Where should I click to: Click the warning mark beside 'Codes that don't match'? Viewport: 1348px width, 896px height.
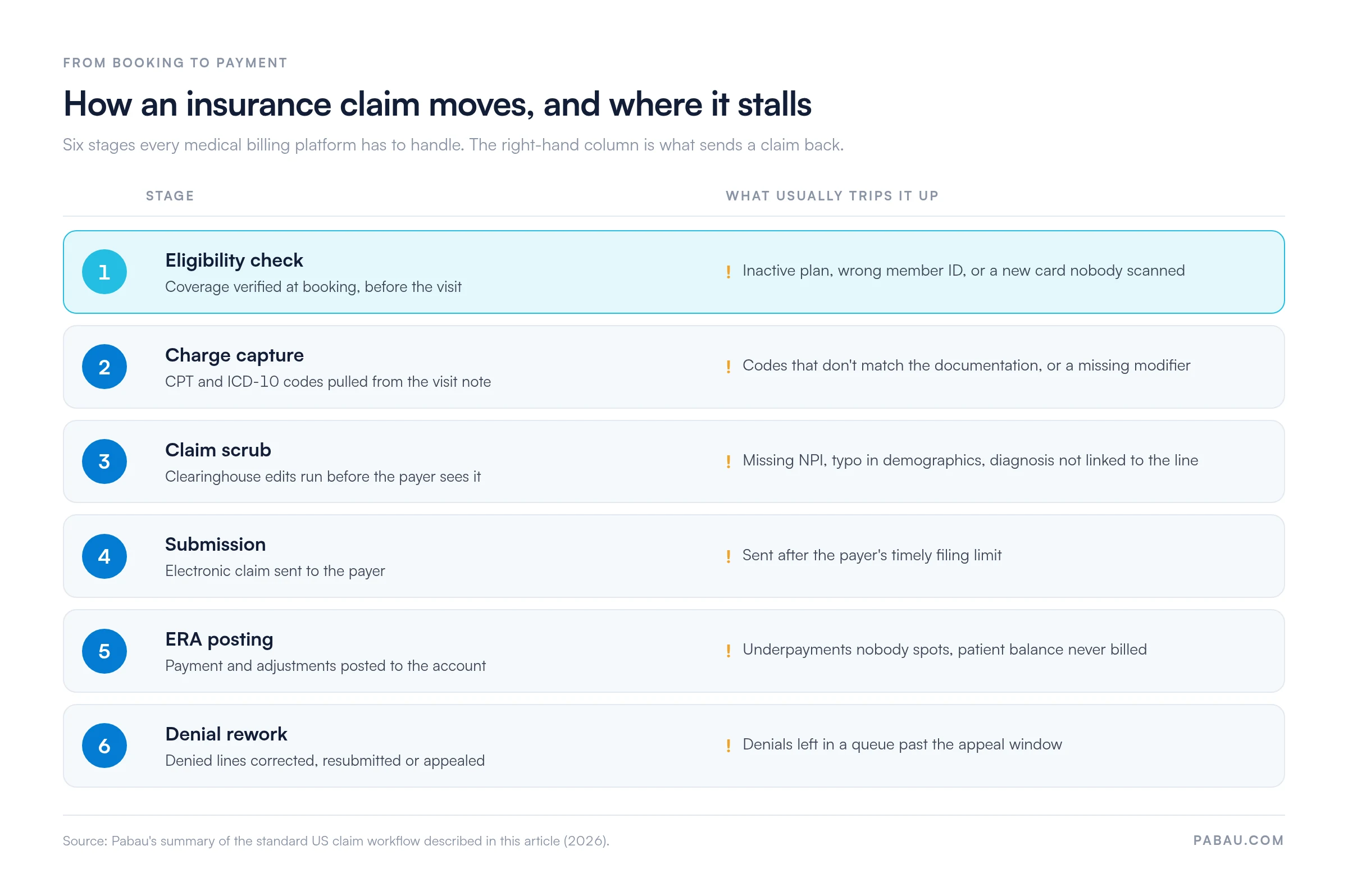(x=728, y=367)
